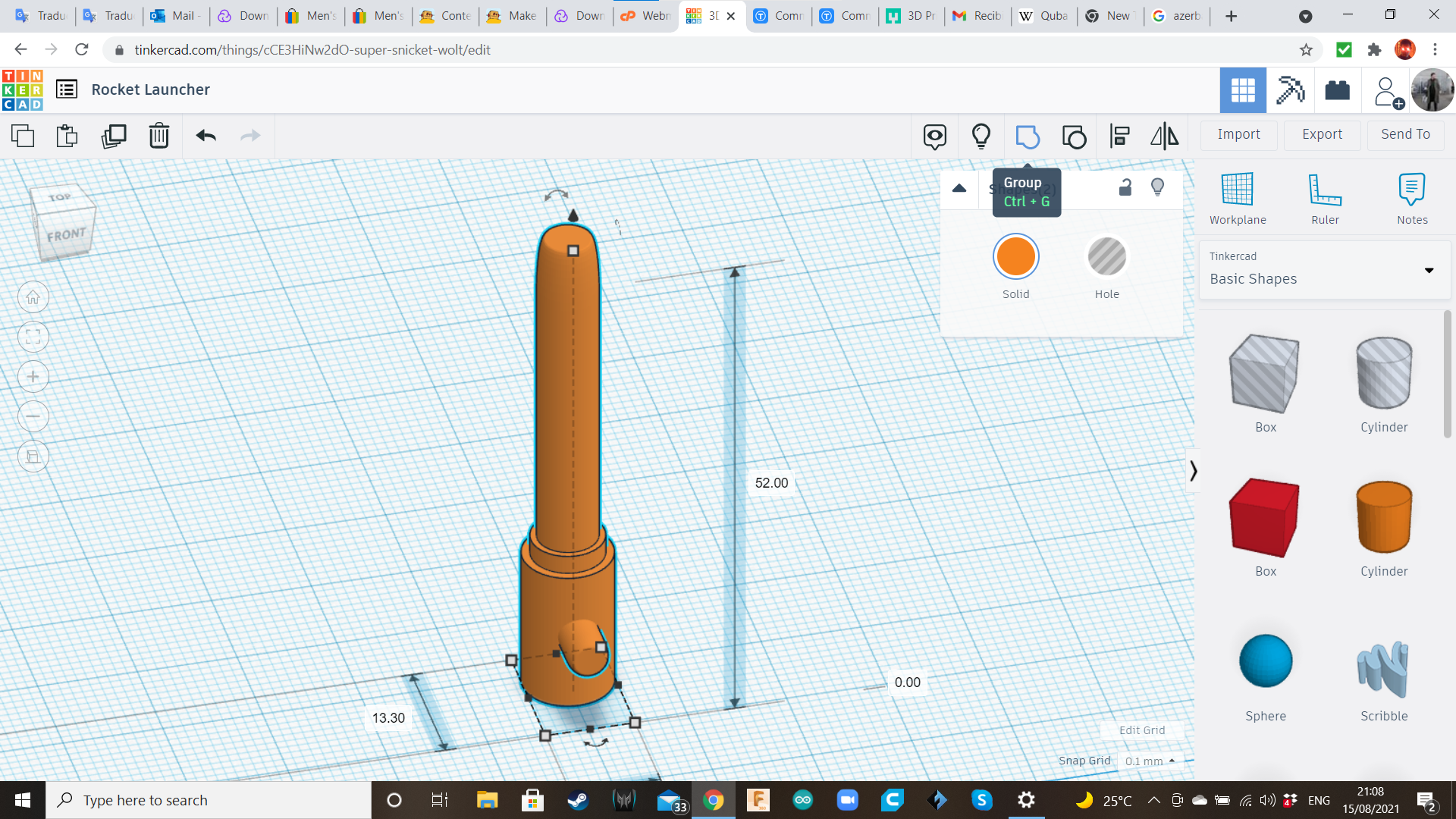Collapse the shape inspector panel
The height and width of the screenshot is (819, 1456).
[959, 188]
